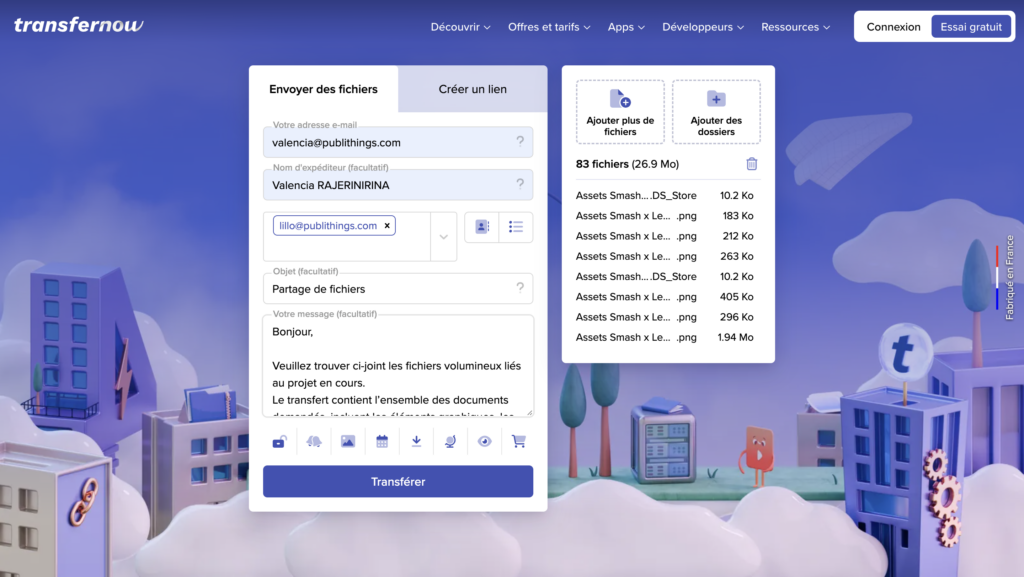Show help for email address field
1024x577 pixels.
tap(520, 141)
